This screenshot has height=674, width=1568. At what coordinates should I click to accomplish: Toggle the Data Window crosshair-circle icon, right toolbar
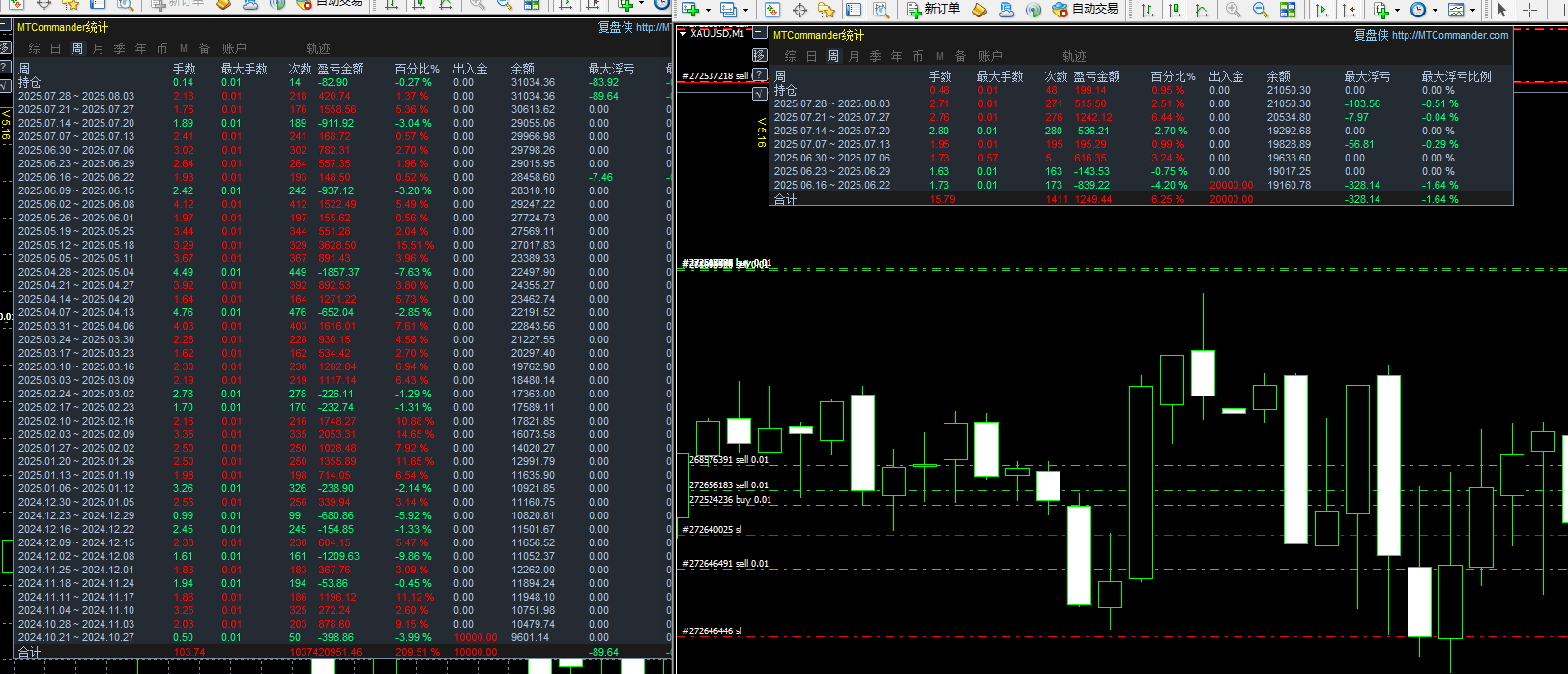(x=799, y=10)
